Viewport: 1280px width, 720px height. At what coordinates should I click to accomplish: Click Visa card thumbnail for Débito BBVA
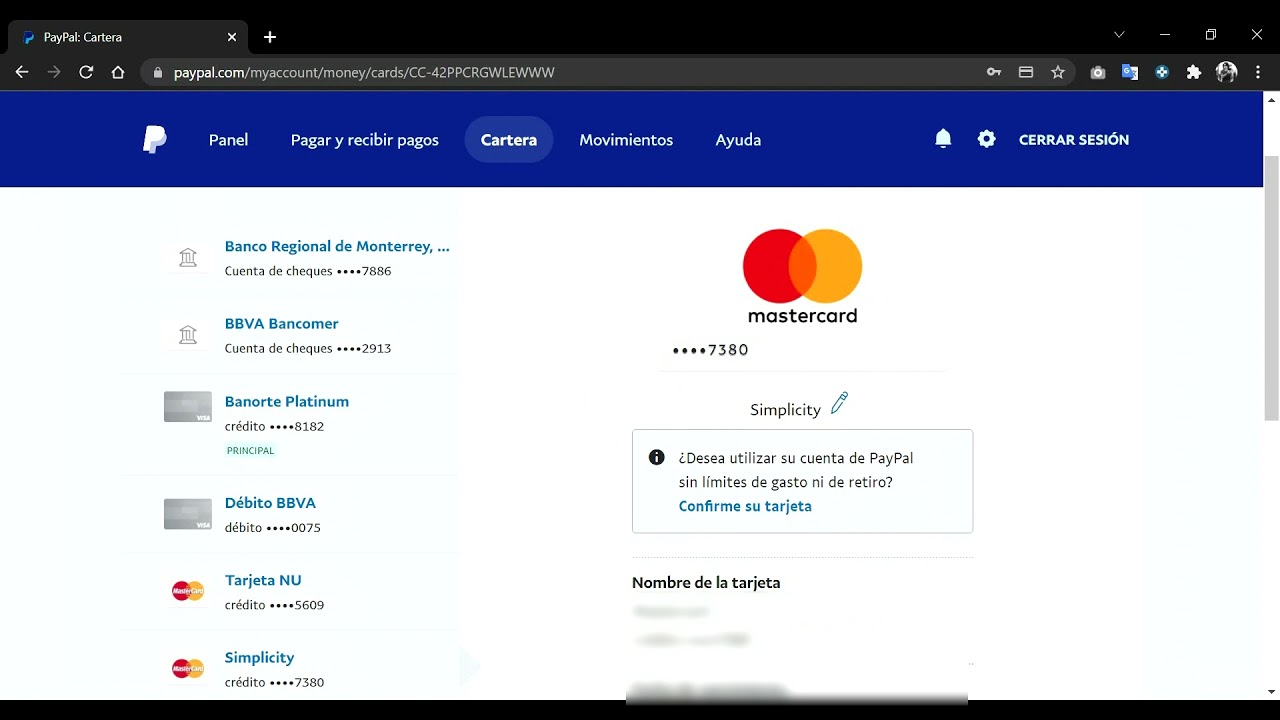tap(188, 514)
